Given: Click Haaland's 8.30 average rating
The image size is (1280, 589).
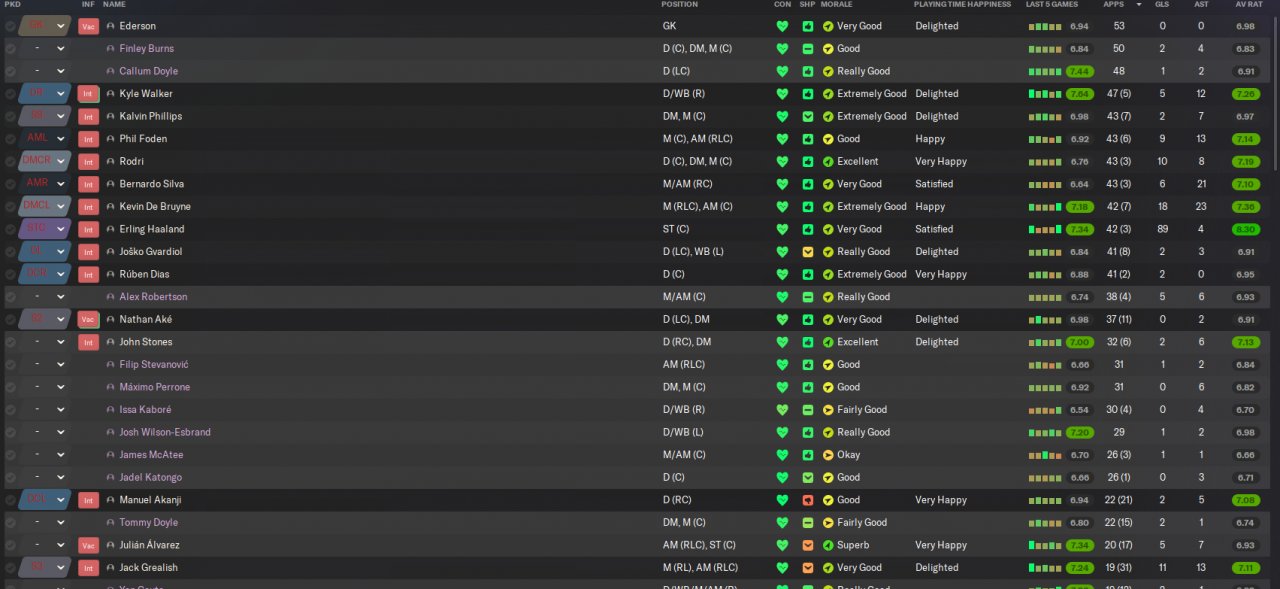Looking at the screenshot, I should (x=1246, y=229).
